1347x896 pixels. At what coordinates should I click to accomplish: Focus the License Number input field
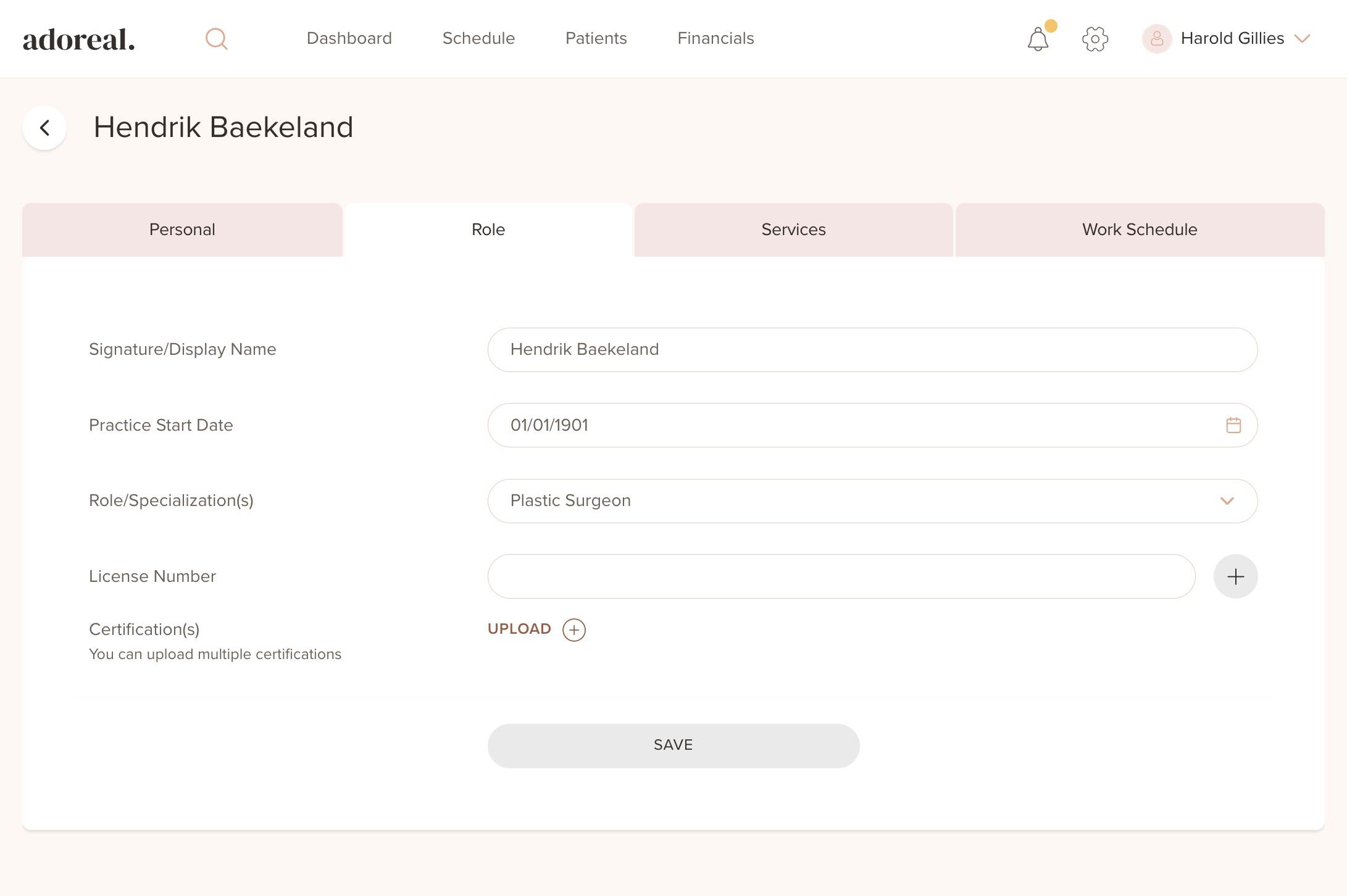(841, 576)
